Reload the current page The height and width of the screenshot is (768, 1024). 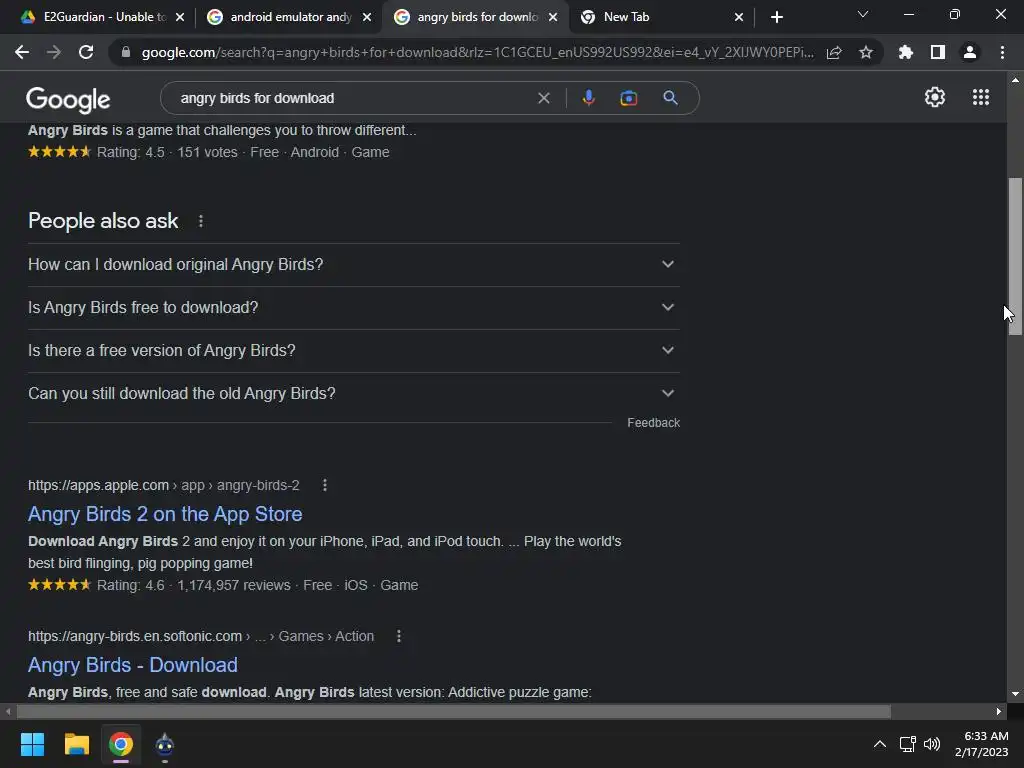pyautogui.click(x=86, y=52)
